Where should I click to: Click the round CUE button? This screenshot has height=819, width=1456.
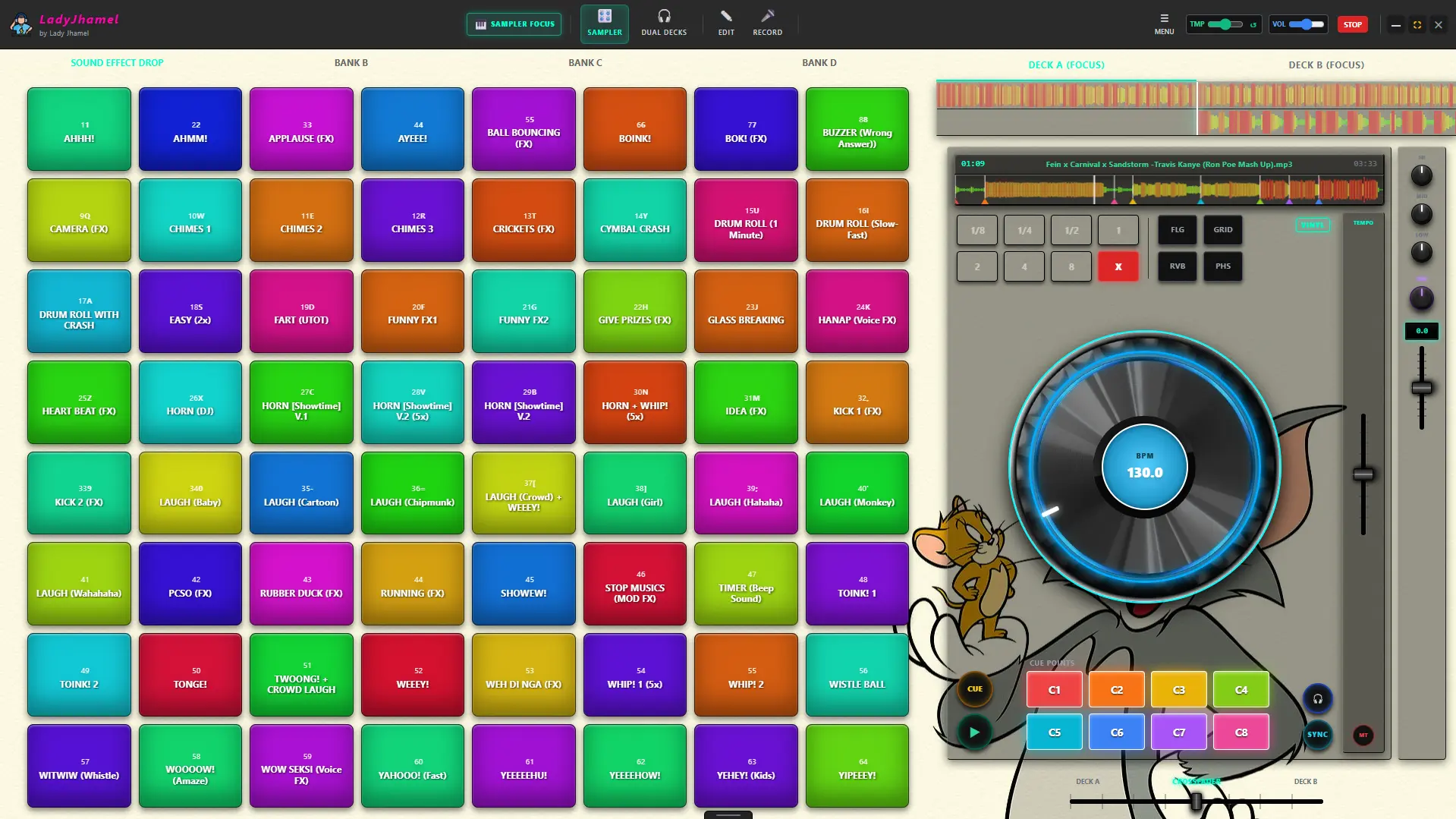(x=974, y=689)
